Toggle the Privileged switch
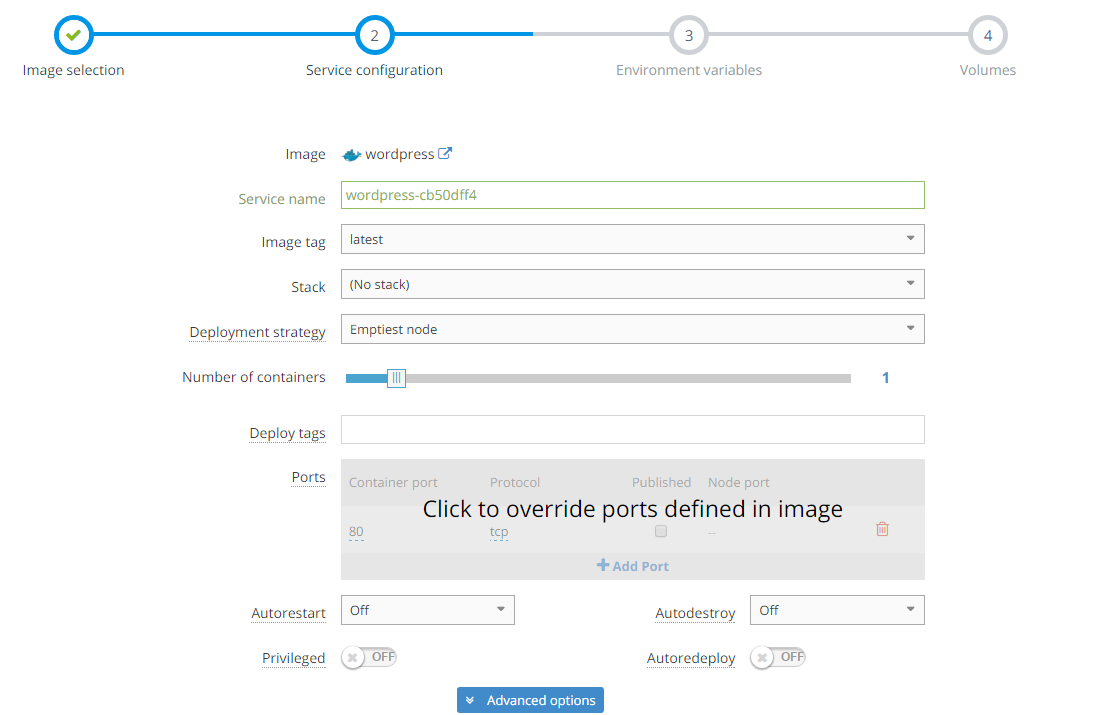The height and width of the screenshot is (715, 1105). [369, 657]
